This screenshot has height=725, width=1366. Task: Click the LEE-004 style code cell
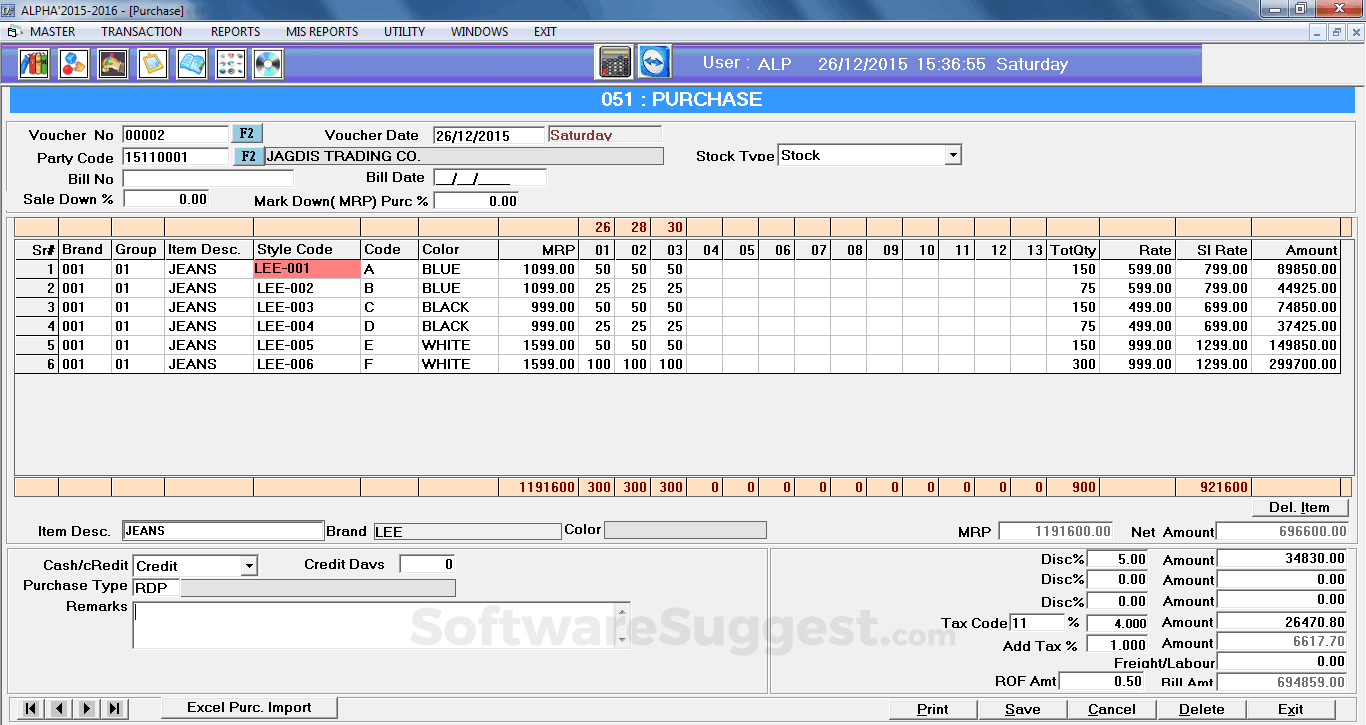[307, 326]
